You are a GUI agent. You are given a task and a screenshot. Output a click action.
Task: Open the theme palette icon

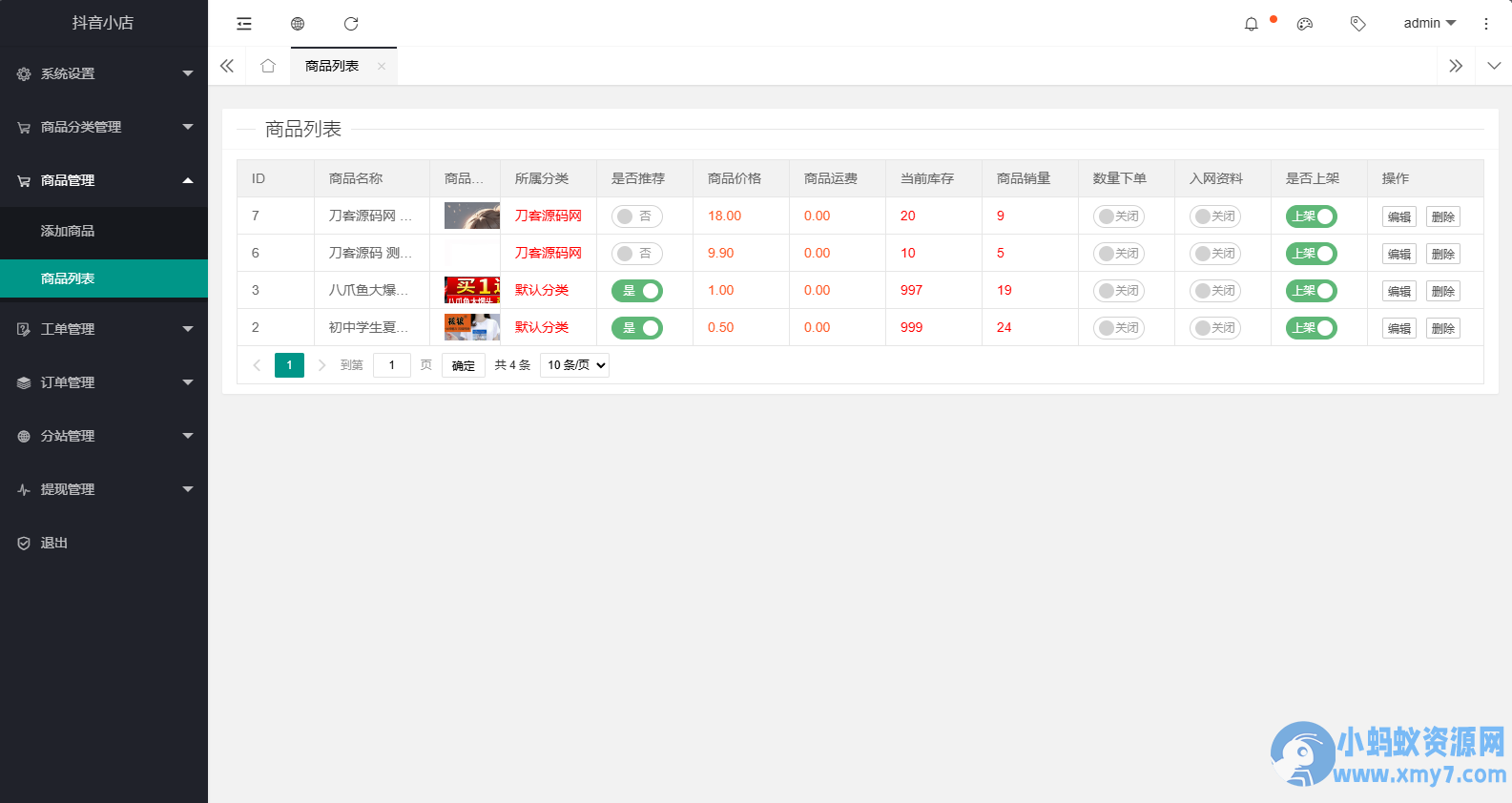(x=1305, y=24)
